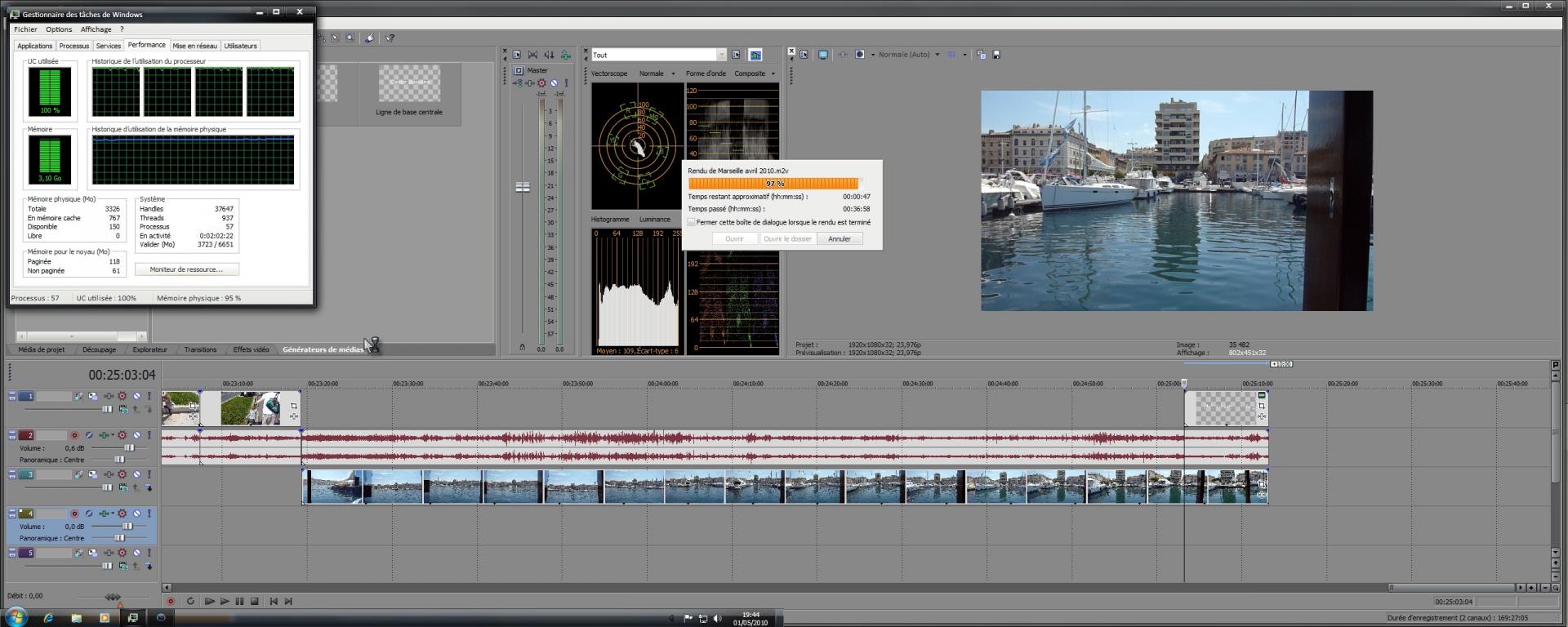
Task: Click the Play button in transport bar
Action: coord(225,601)
